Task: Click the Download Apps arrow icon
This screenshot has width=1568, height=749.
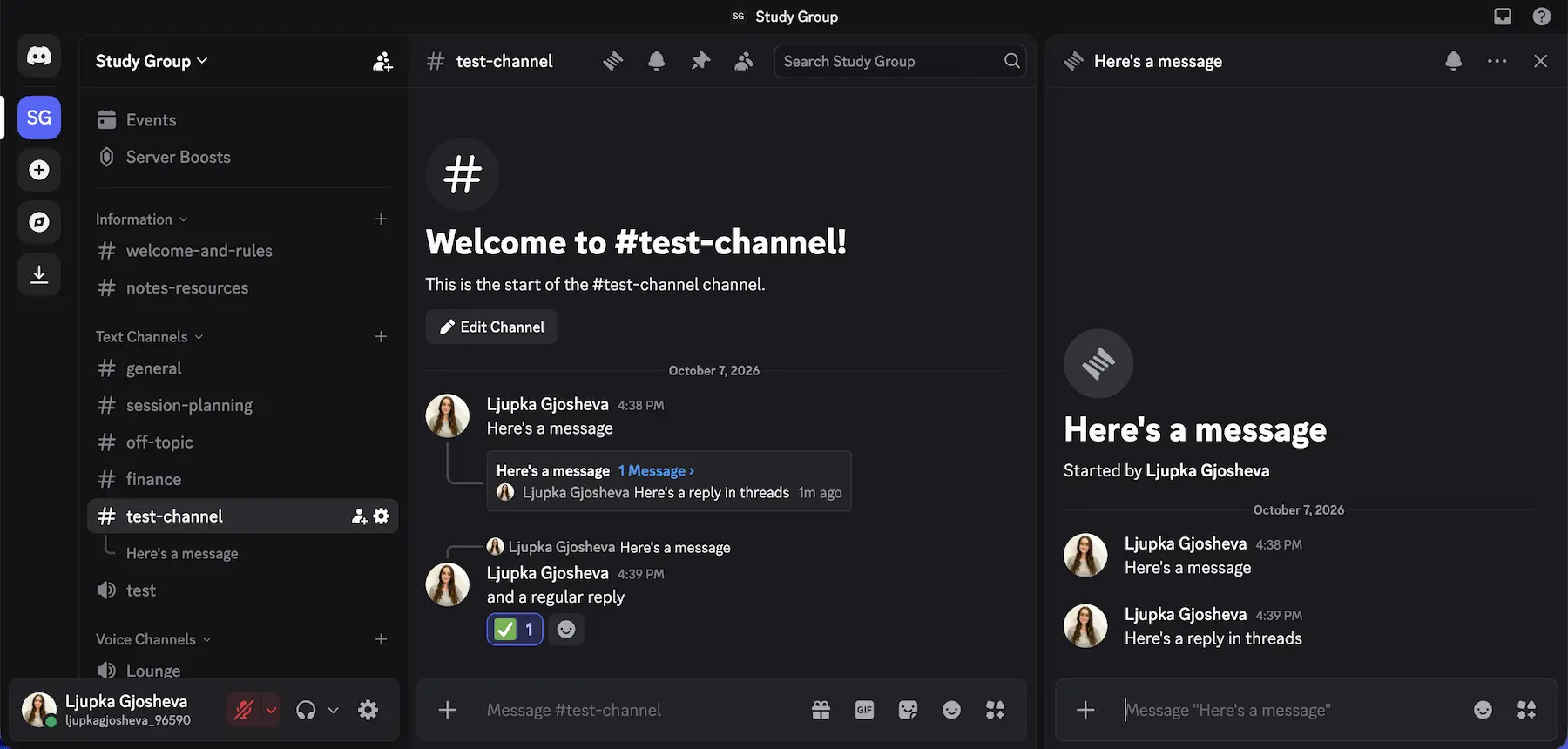Action: coord(39,274)
